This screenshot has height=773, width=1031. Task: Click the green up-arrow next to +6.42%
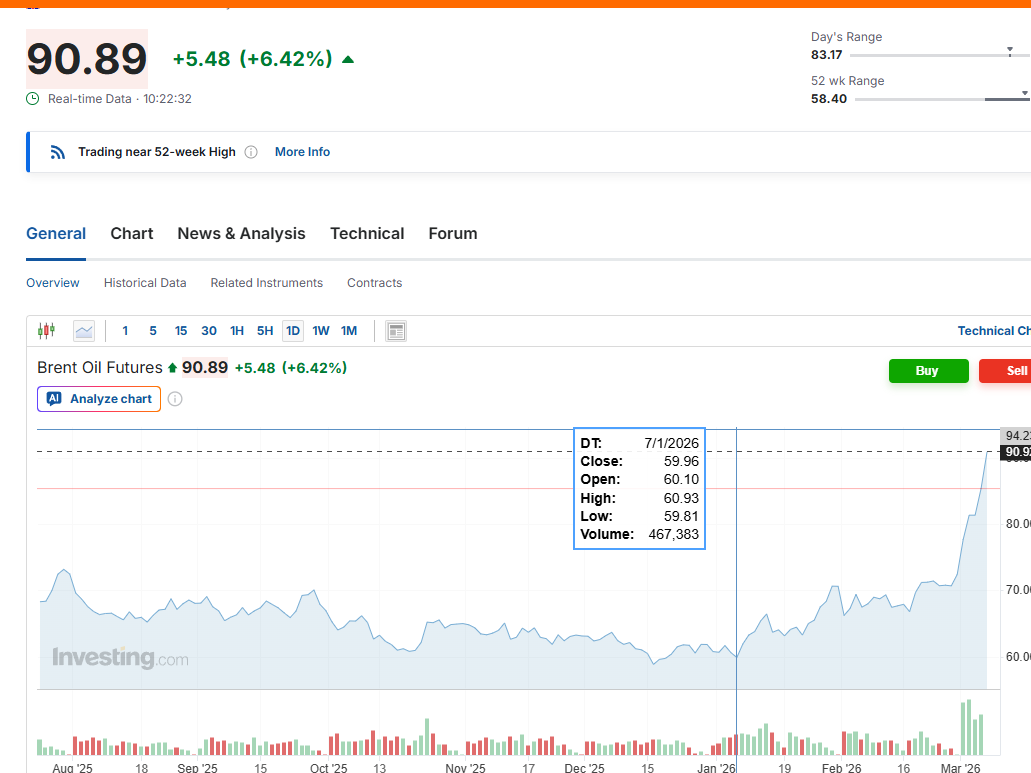[348, 59]
